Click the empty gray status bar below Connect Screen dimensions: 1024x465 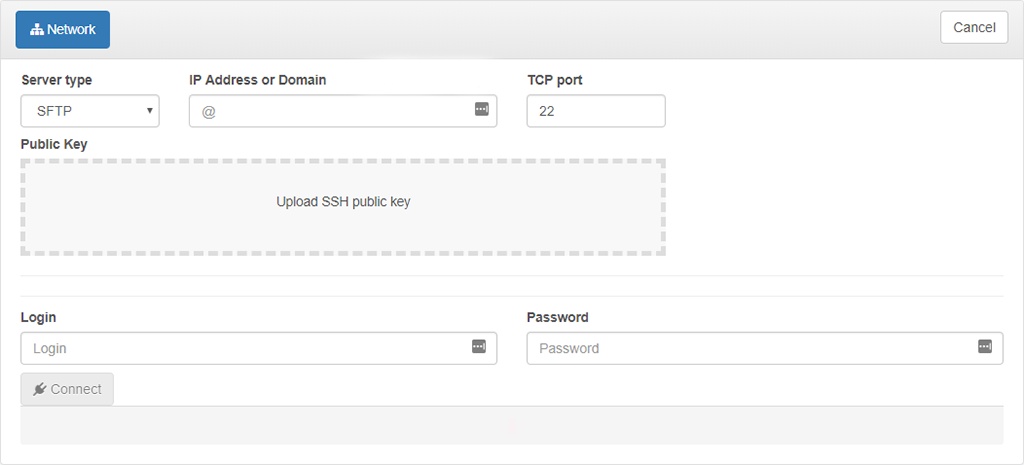pyautogui.click(x=511, y=425)
